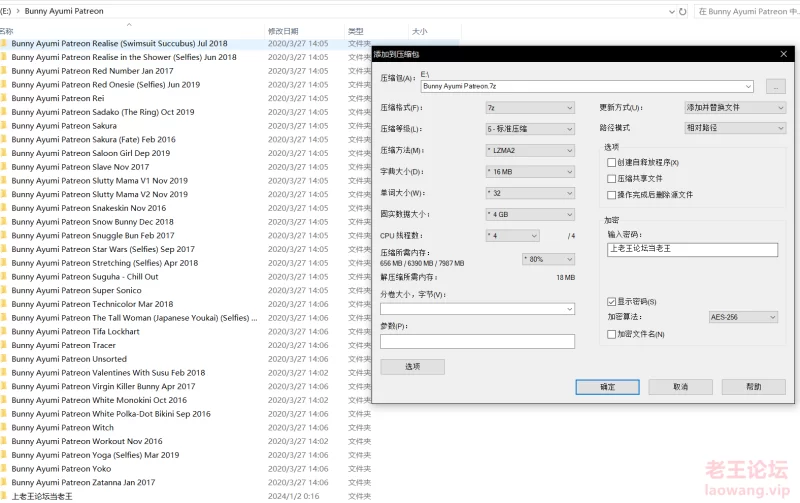The image size is (800, 503).
Task: Enable create SFX archive checkbox
Action: point(611,163)
